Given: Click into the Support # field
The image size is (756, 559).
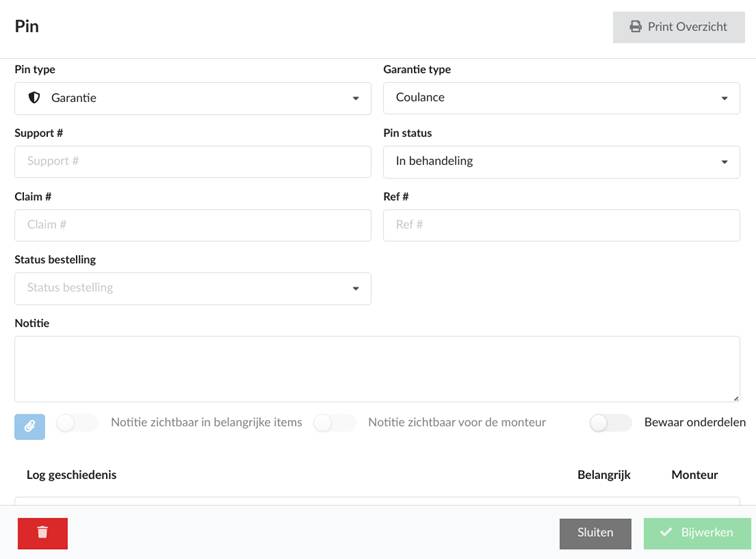Looking at the screenshot, I should (192, 161).
